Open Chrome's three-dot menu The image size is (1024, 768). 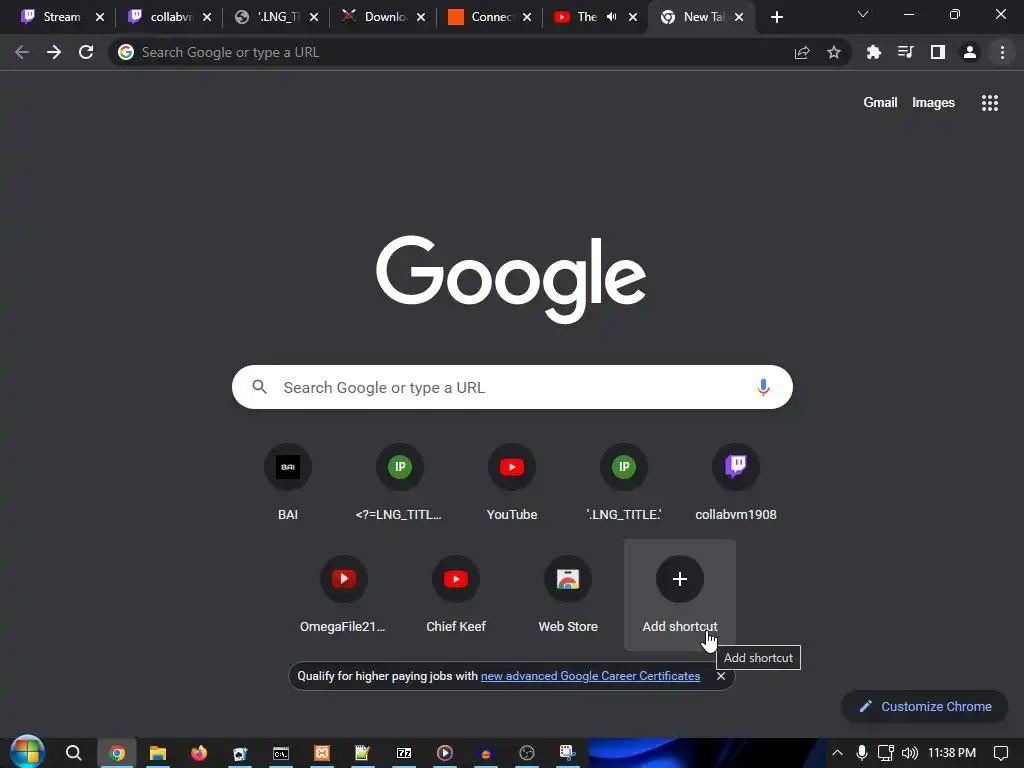click(x=1002, y=52)
